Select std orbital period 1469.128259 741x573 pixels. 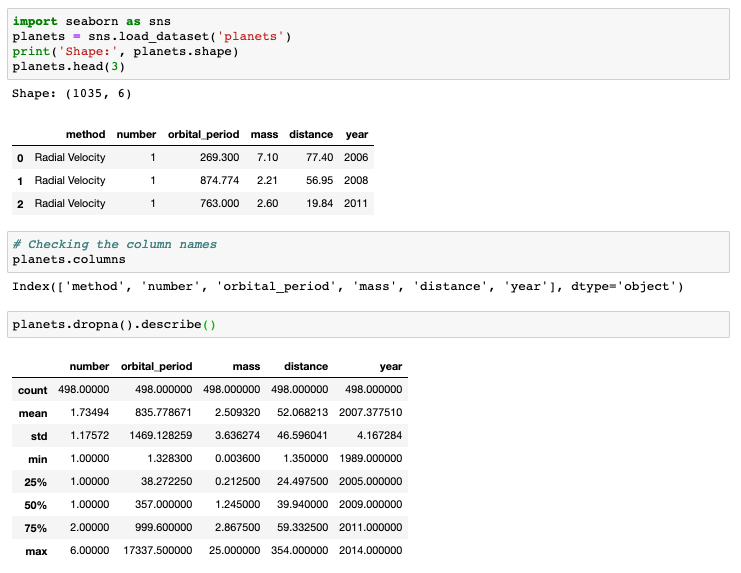[161, 435]
